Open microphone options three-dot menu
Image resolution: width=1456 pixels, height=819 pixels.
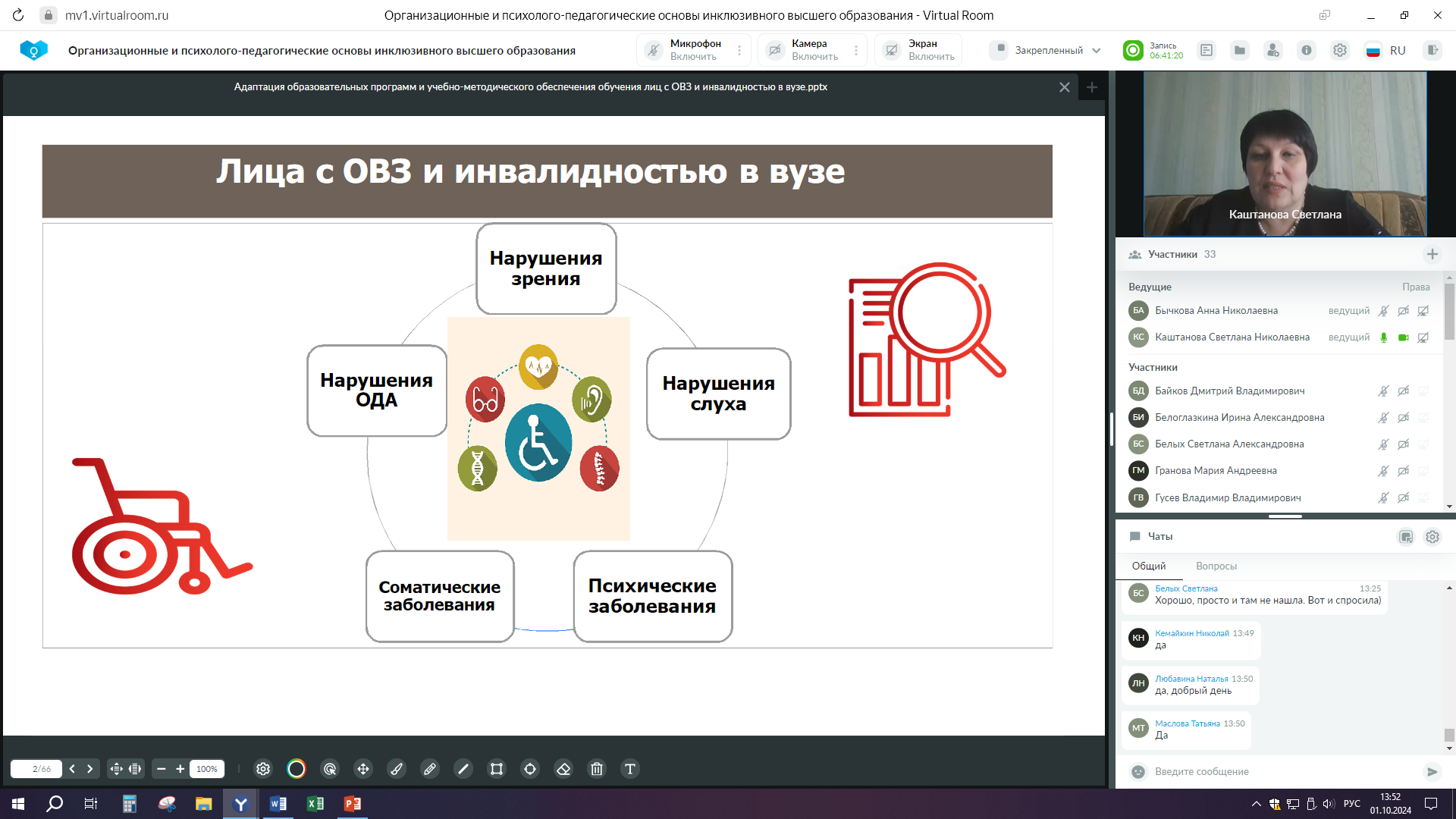point(739,50)
